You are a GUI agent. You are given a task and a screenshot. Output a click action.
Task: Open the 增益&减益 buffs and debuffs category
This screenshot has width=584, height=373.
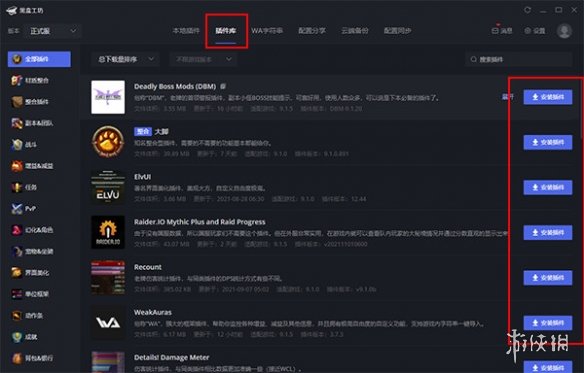pyautogui.click(x=33, y=166)
